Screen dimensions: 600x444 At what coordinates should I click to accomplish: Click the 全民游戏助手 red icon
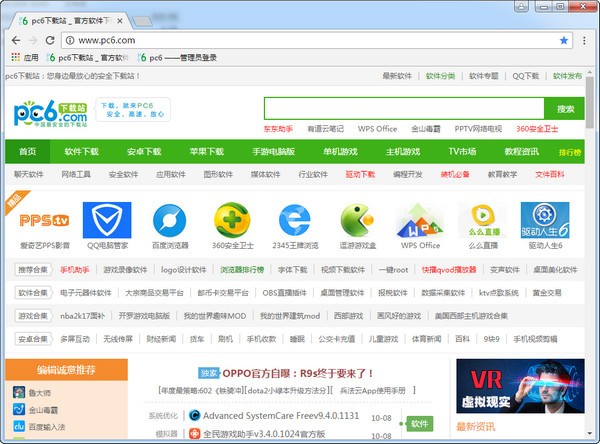click(x=194, y=434)
